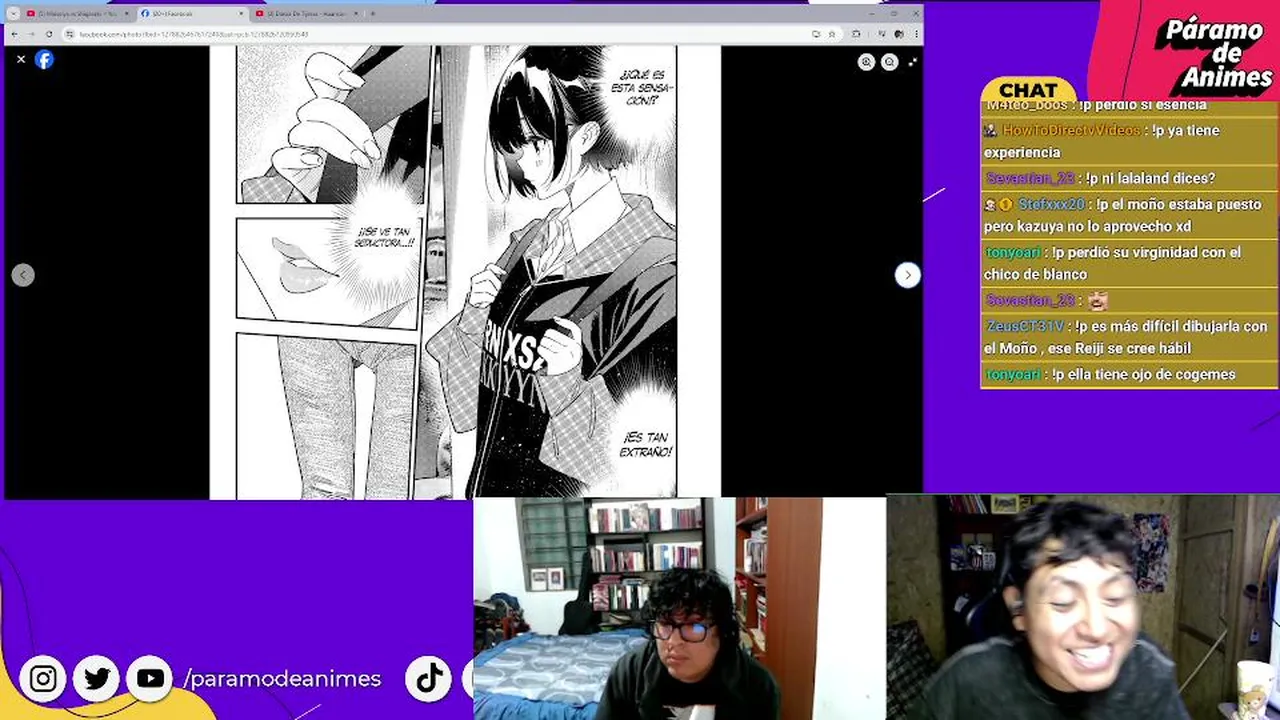Click the /paramodeanimes handle text

click(282, 679)
